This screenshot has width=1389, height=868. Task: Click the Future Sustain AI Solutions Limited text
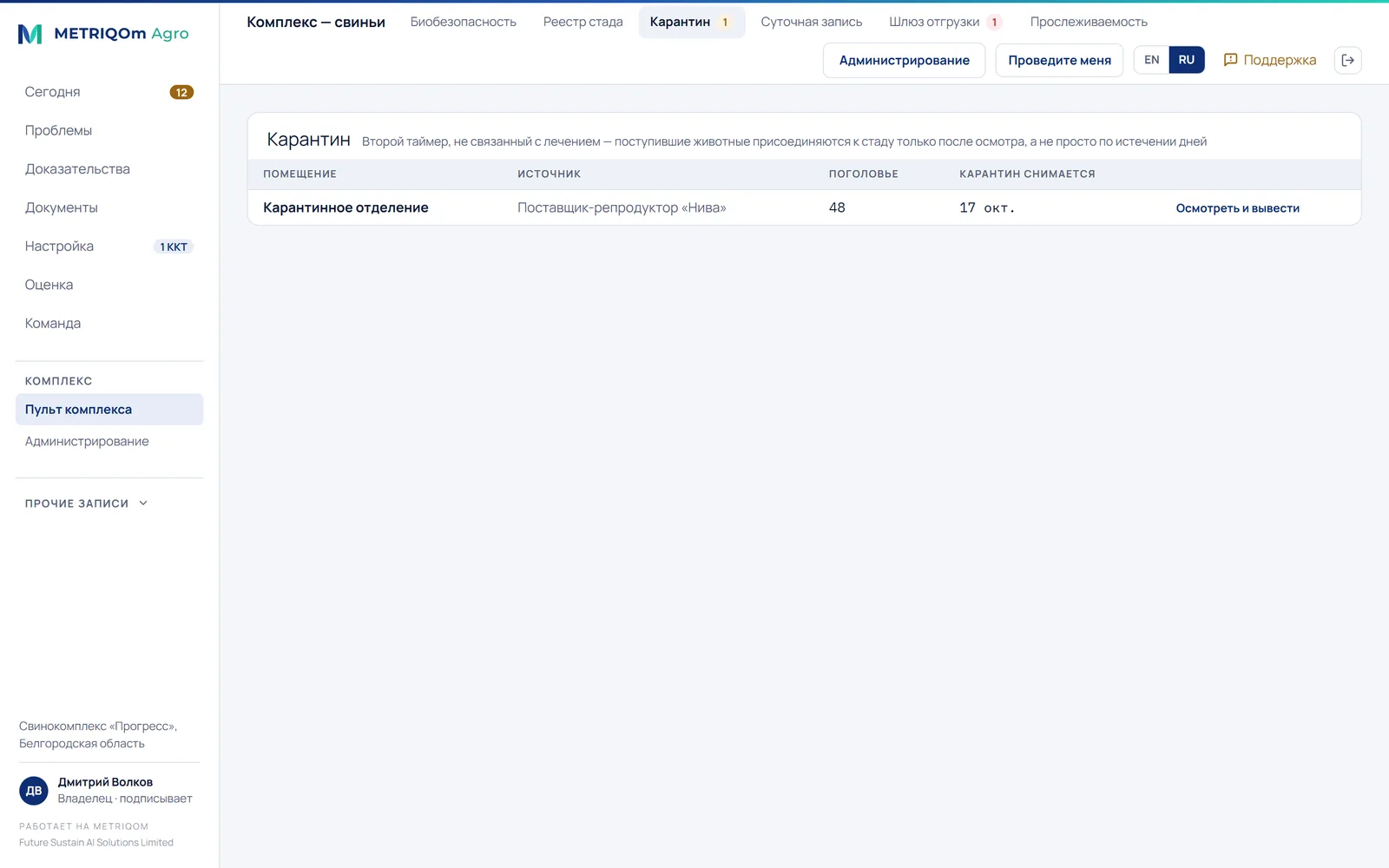[96, 843]
